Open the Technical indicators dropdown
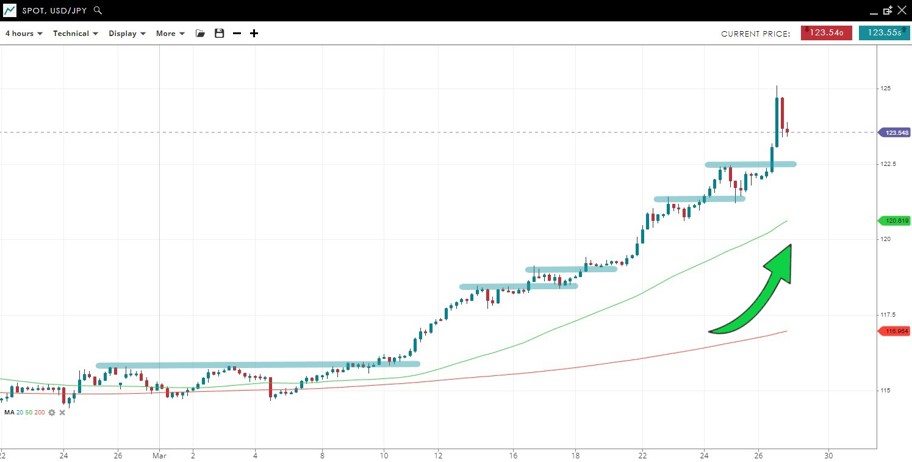The width and height of the screenshot is (912, 462). (x=75, y=33)
